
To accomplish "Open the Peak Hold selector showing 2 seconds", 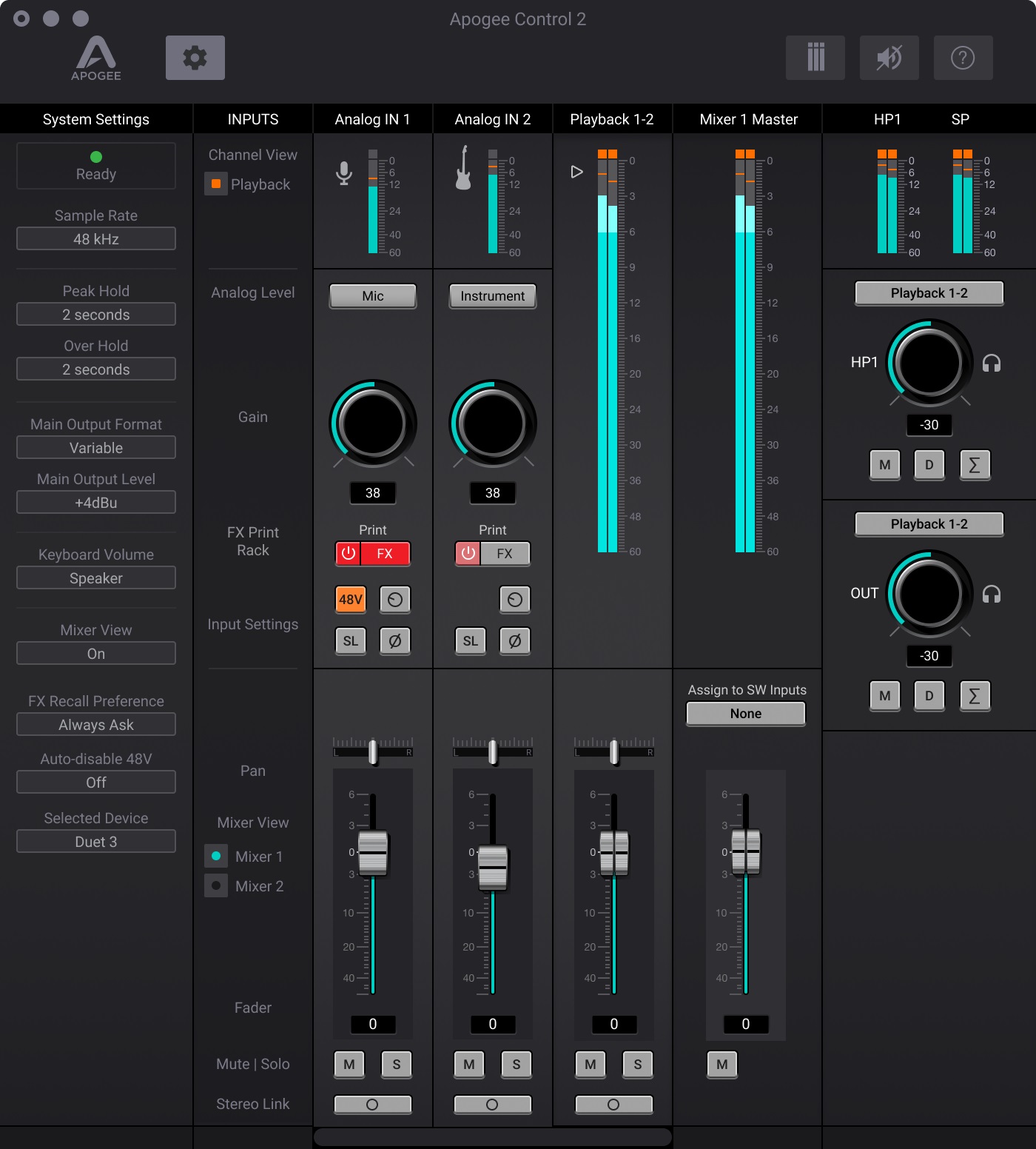I will click(x=95, y=314).
